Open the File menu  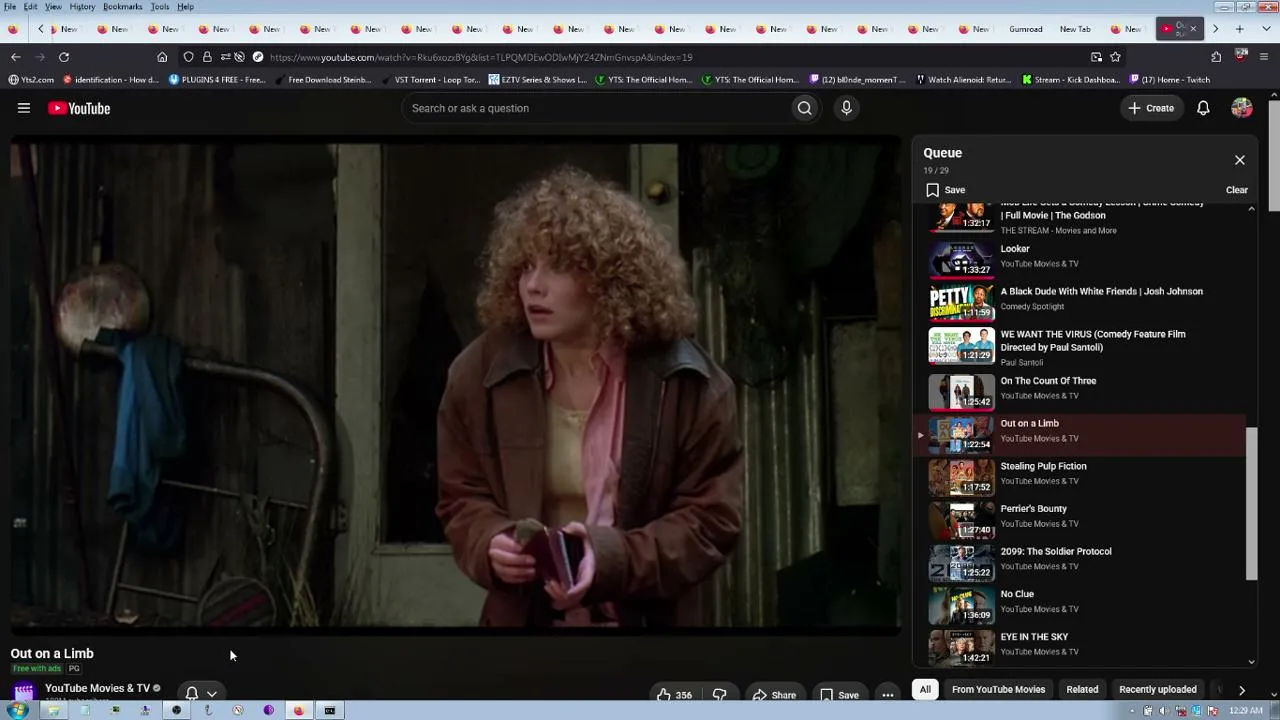(x=10, y=7)
